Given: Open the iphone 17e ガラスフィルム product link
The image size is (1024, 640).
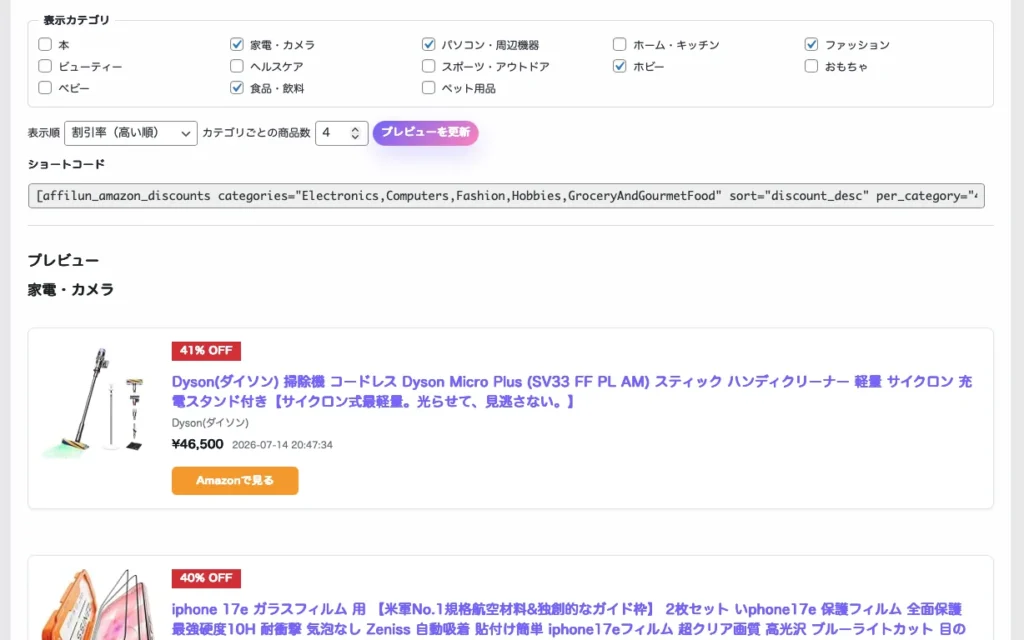Looking at the screenshot, I should [x=568, y=619].
